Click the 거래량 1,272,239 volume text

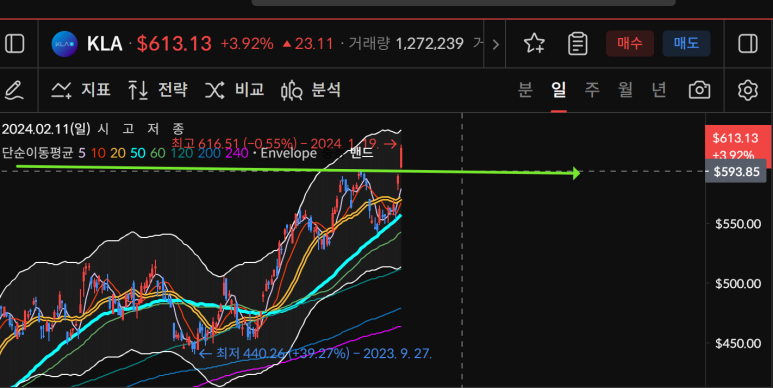(406, 43)
